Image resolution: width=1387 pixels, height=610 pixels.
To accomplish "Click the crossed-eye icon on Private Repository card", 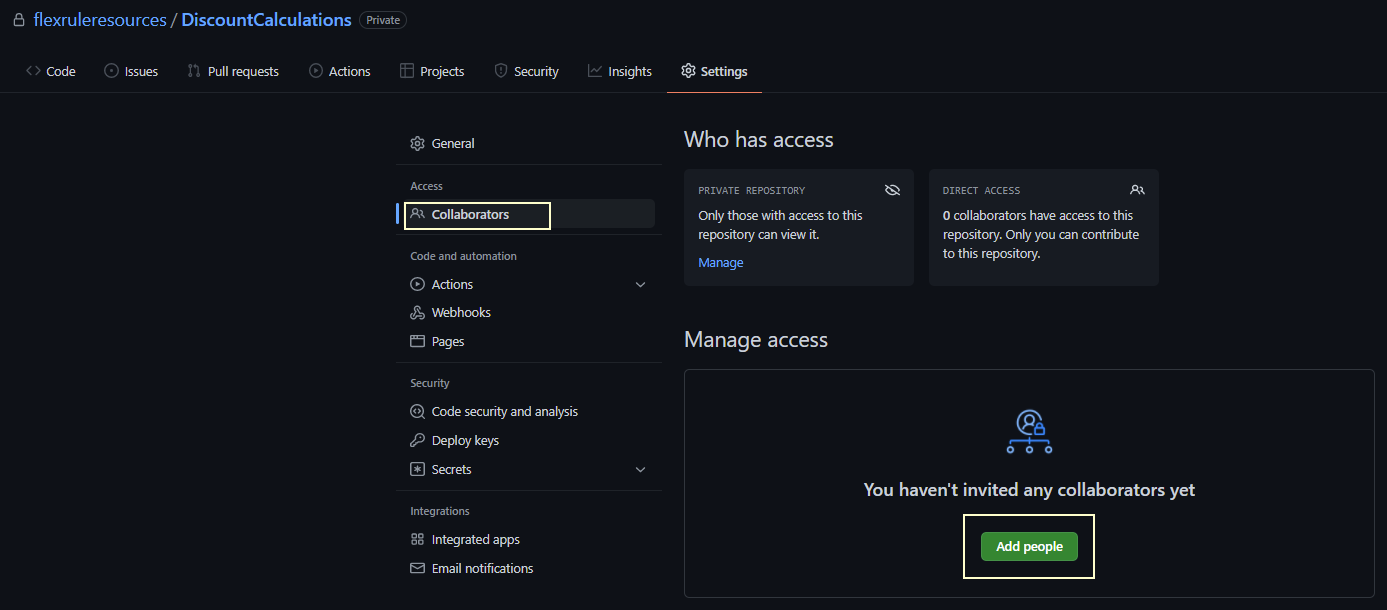I will click(892, 190).
